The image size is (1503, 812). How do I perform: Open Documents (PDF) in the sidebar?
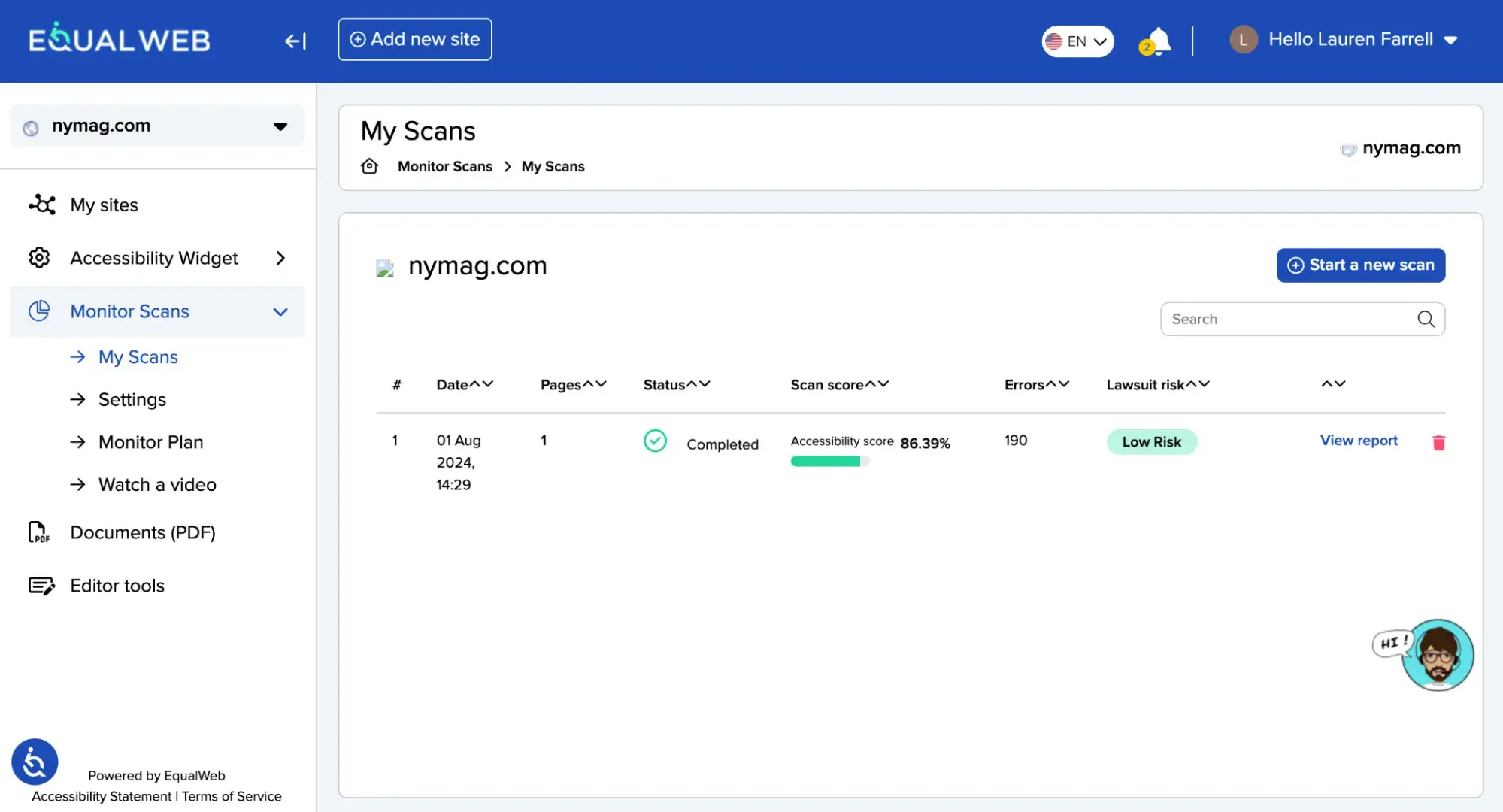point(143,532)
